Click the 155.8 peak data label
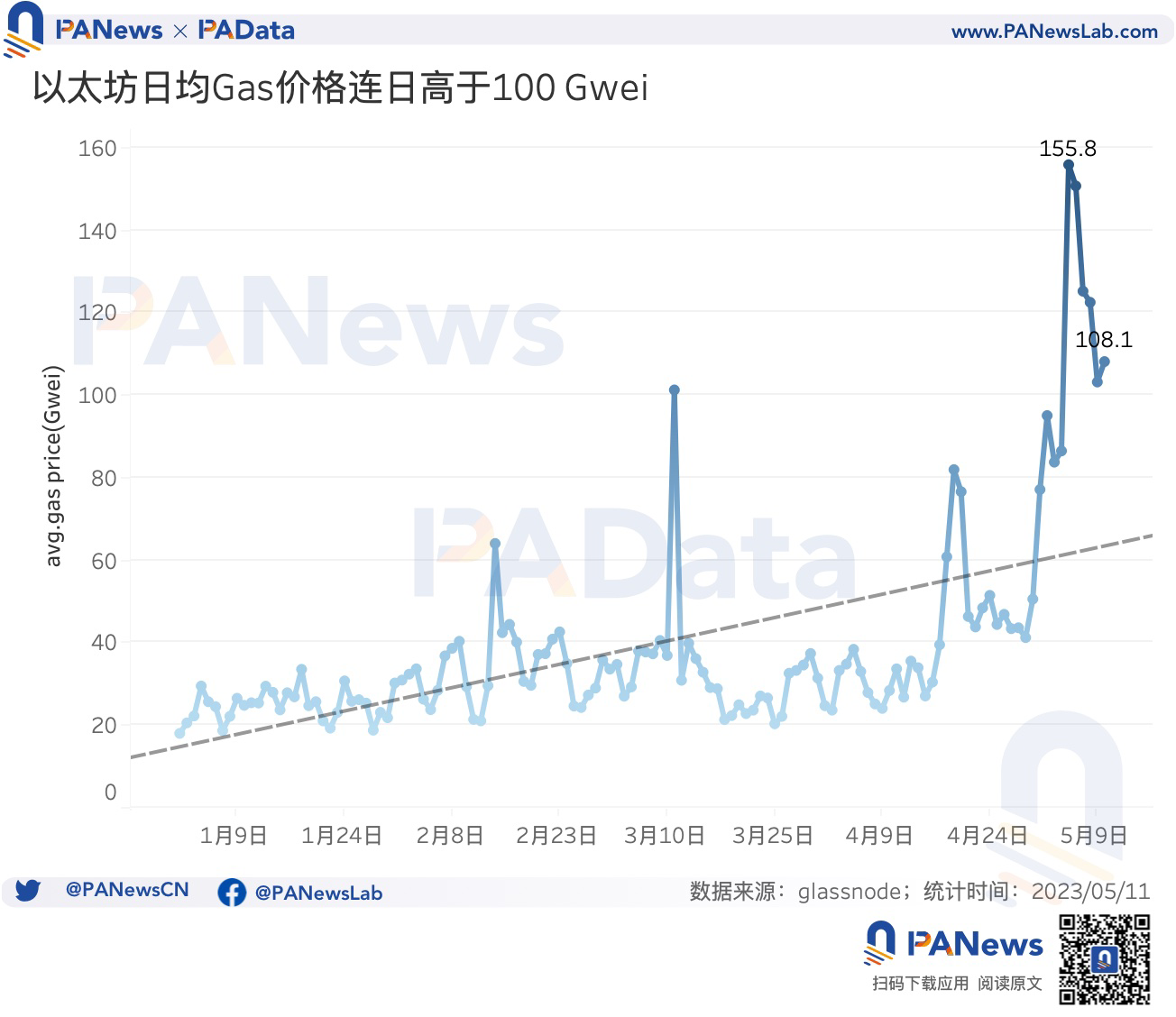Image resolution: width=1176 pixels, height=1017 pixels. coord(1068,149)
